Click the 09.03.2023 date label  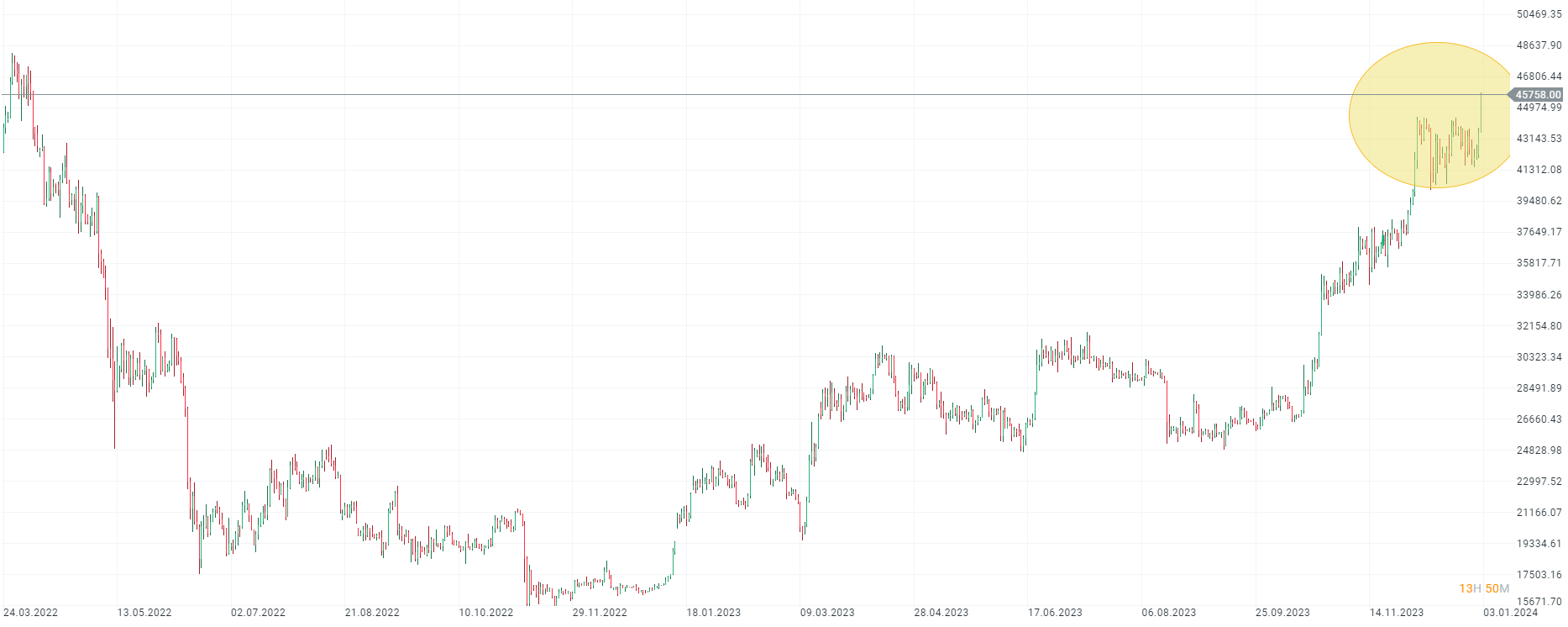[x=827, y=613]
